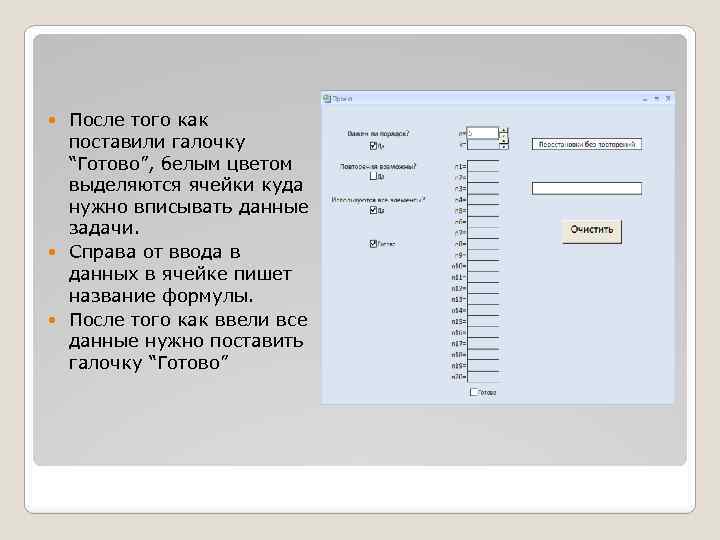The image size is (720, 540).
Task: Click the n5= input cell
Action: [483, 211]
